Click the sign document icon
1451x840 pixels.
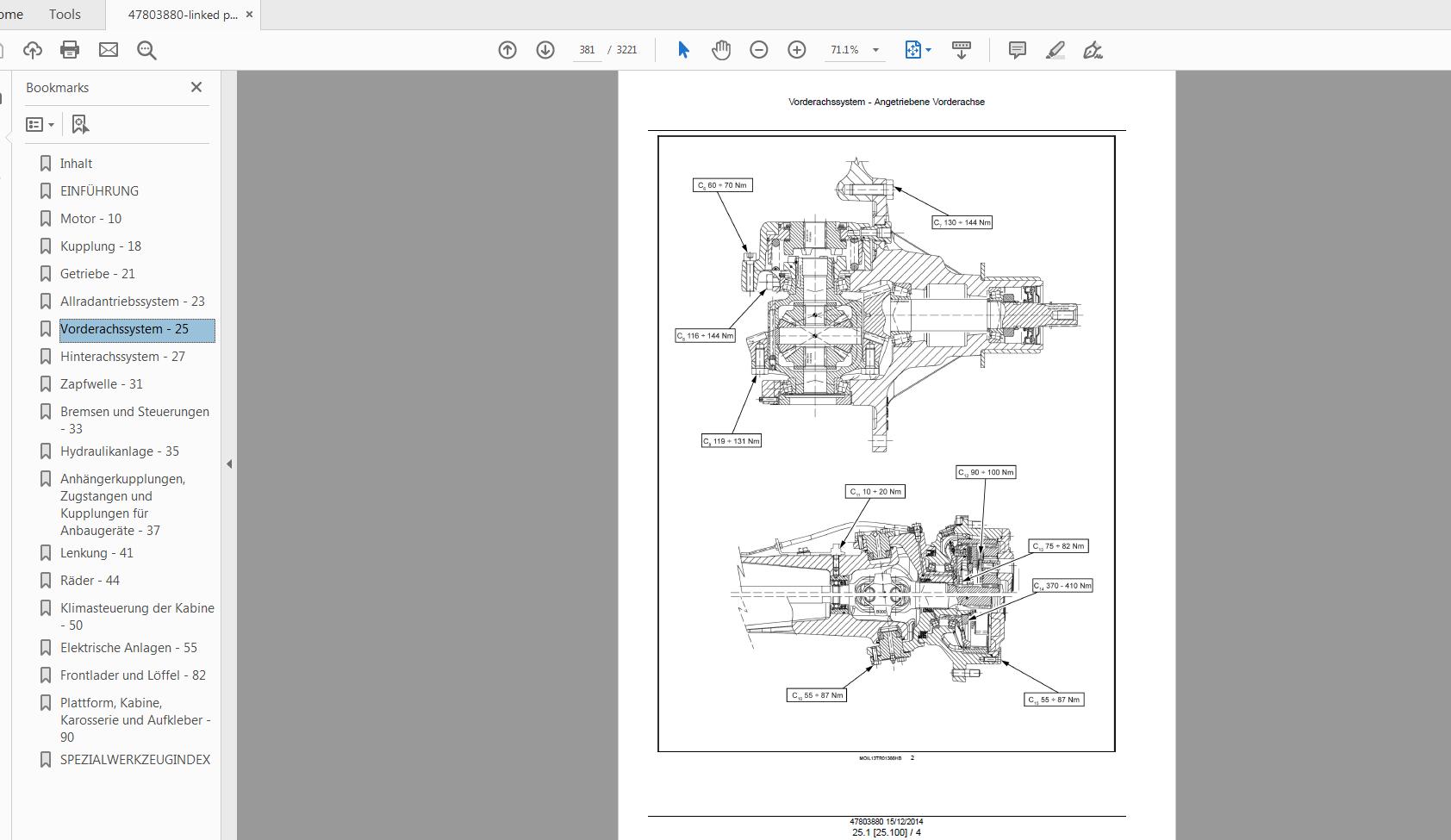pyautogui.click(x=1093, y=50)
